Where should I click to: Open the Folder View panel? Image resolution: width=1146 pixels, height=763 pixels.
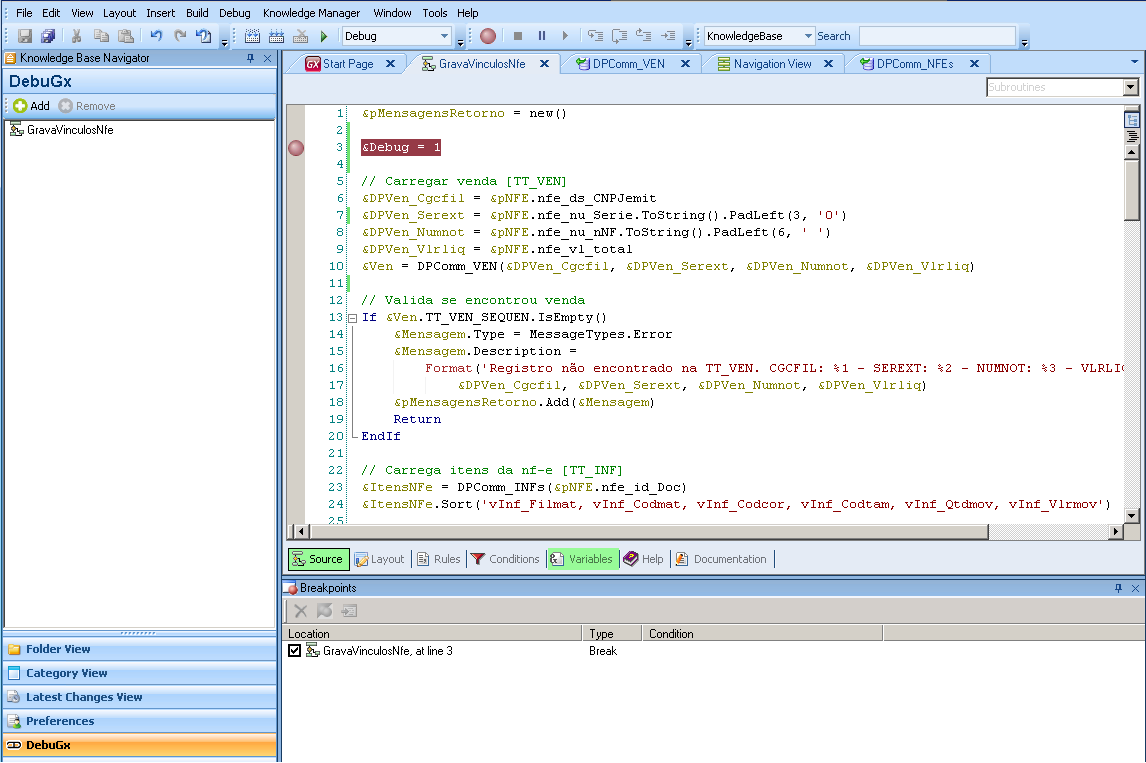coord(140,649)
